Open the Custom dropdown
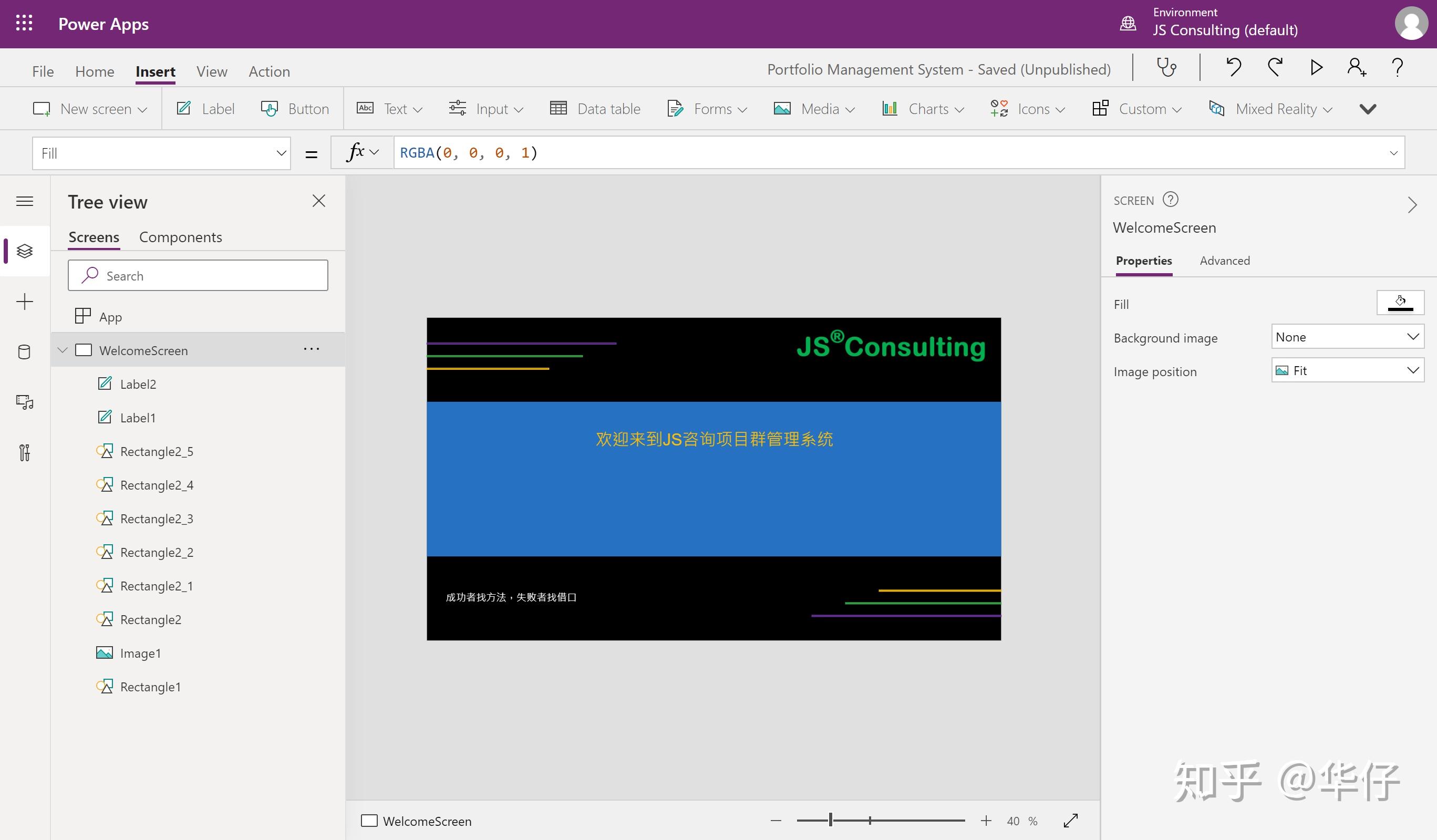The height and width of the screenshot is (840, 1437). click(1137, 108)
